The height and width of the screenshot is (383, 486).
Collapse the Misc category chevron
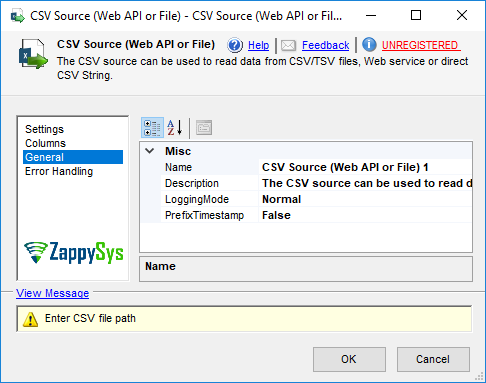point(150,151)
